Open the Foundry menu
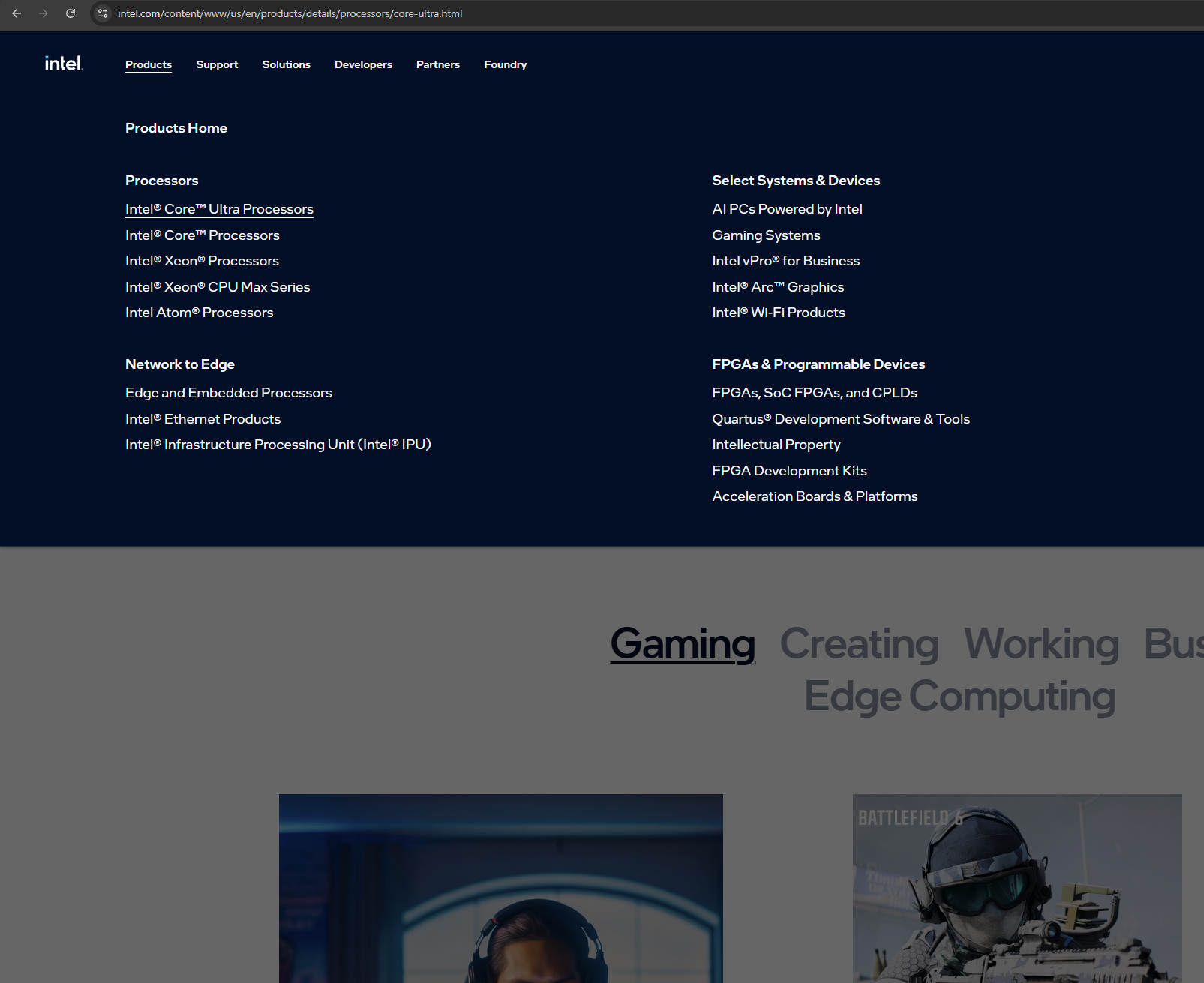Screen dimensions: 1204x983 [x=505, y=64]
